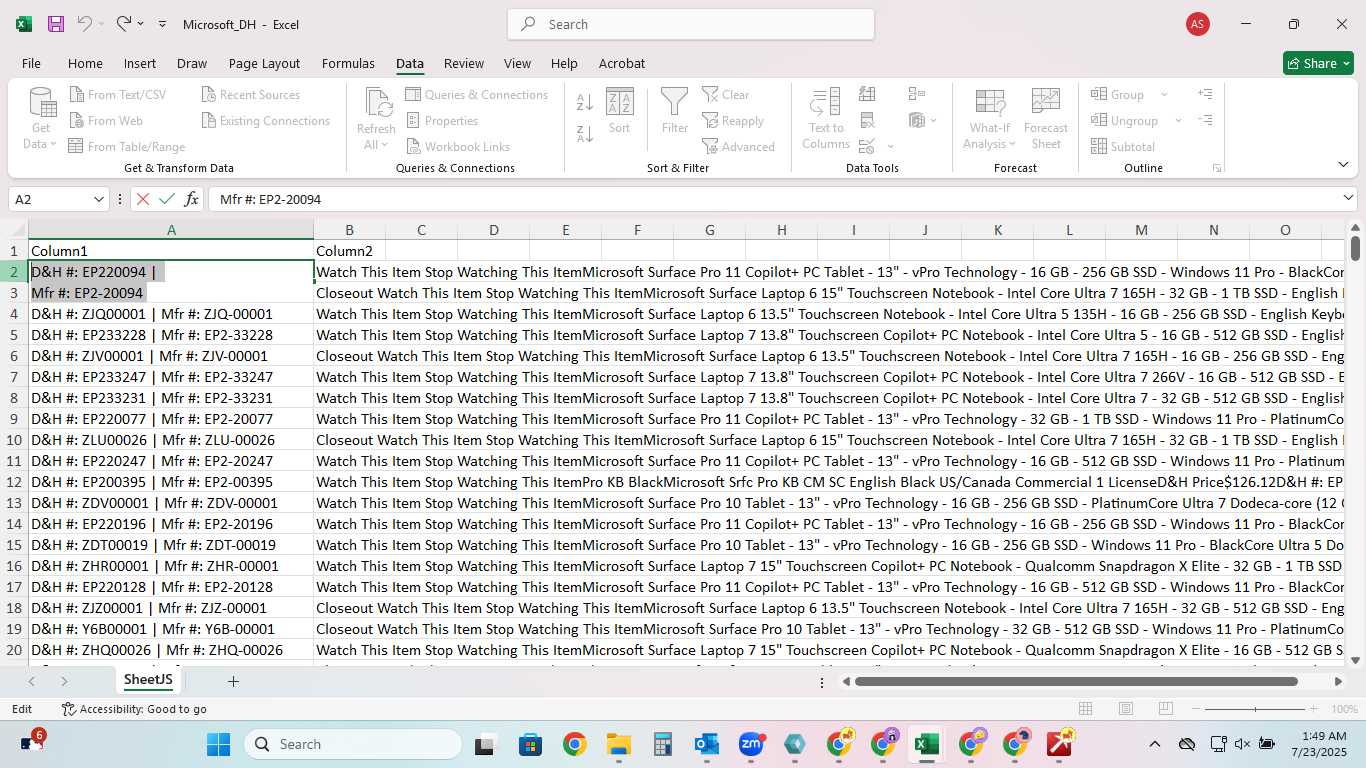Click the Hide Detail outline icon
Image resolution: width=1366 pixels, height=768 pixels.
pyautogui.click(x=1205, y=120)
